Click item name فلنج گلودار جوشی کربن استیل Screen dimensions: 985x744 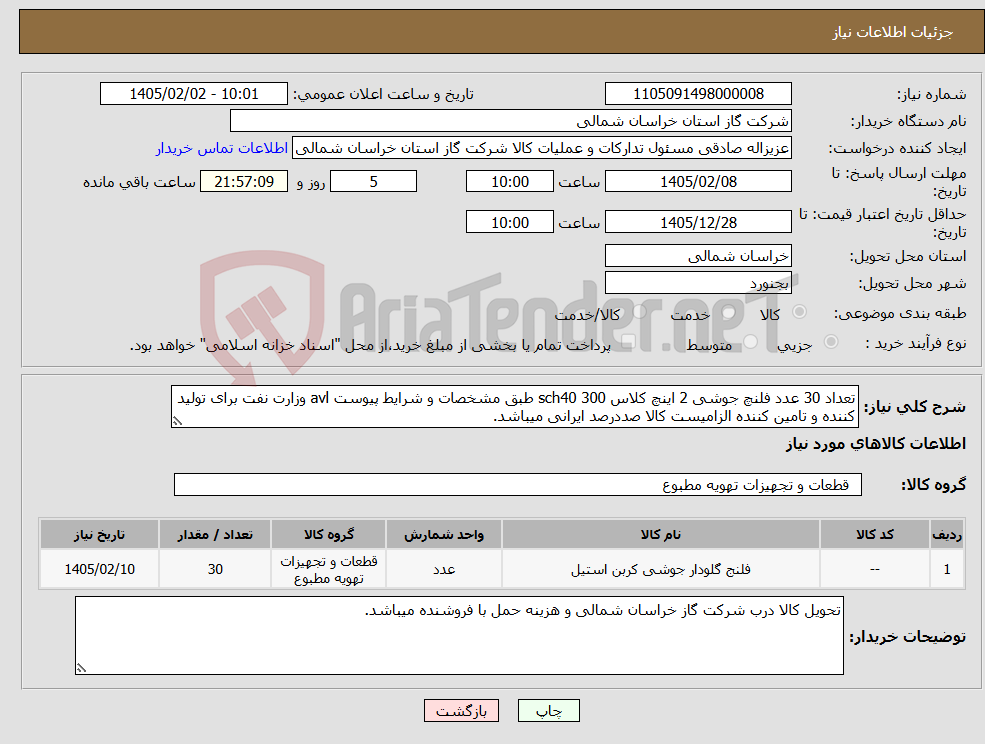tap(660, 569)
